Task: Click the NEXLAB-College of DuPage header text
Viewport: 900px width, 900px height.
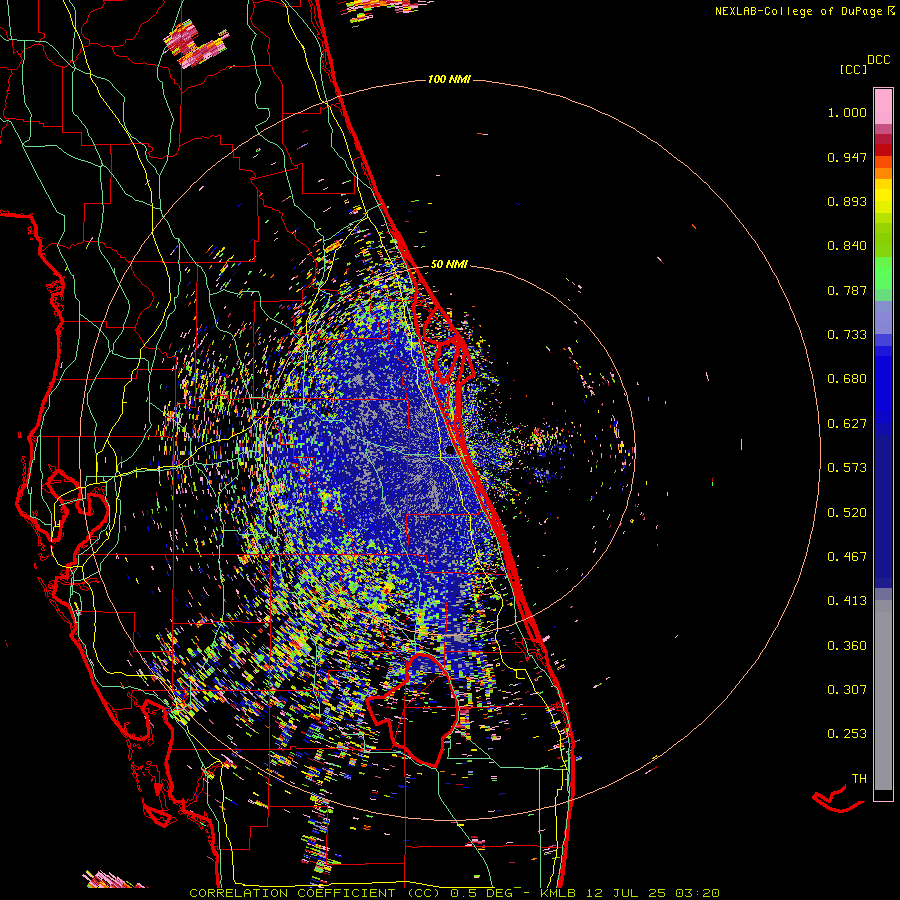Action: pos(798,11)
